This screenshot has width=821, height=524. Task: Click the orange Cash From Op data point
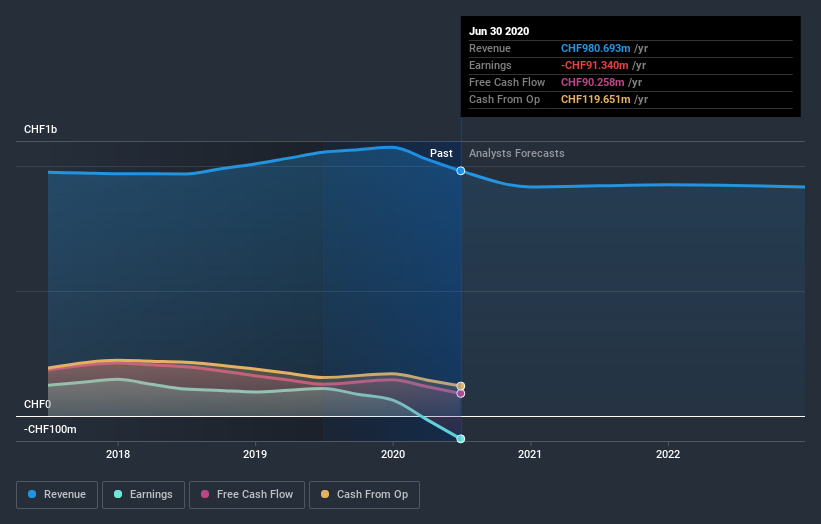(x=461, y=386)
